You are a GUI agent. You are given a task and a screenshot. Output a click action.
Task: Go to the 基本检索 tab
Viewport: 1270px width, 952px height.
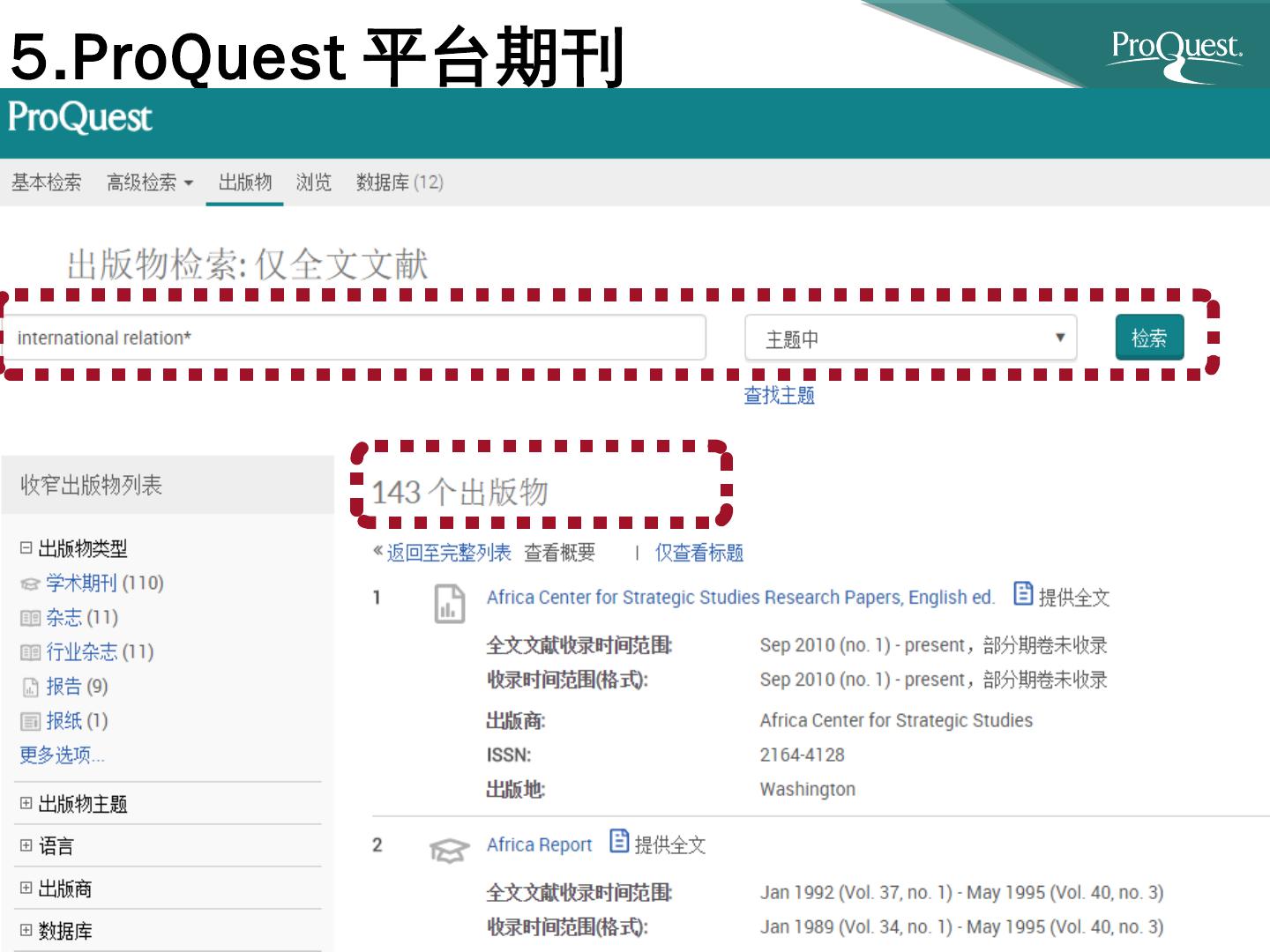pos(46,182)
